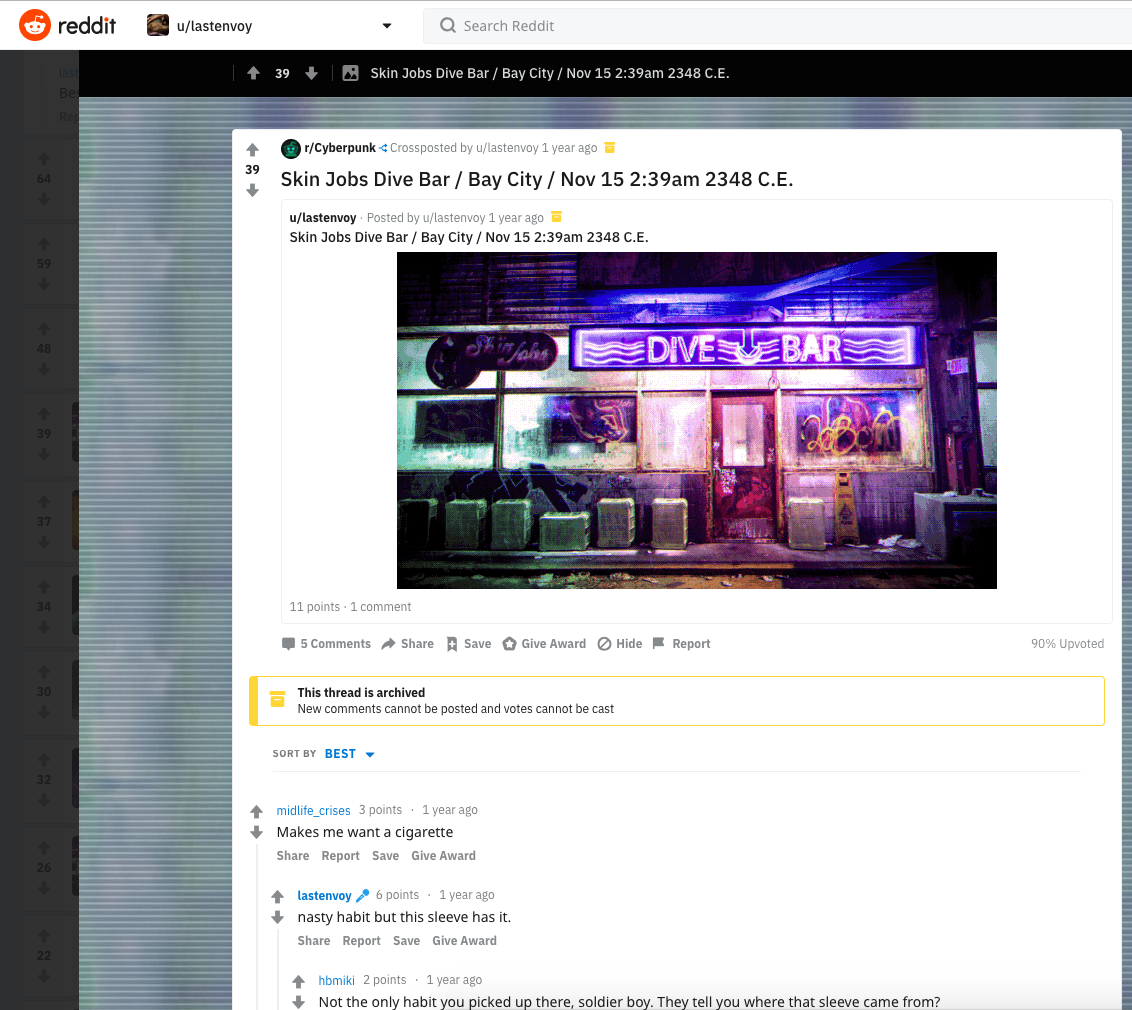Image resolution: width=1132 pixels, height=1010 pixels.
Task: Open original post '11 points · 1 comment'
Action: 350,607
